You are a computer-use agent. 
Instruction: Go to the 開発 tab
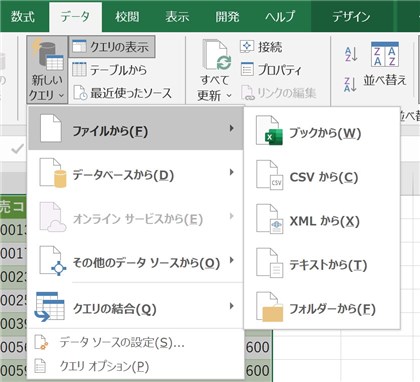click(227, 17)
